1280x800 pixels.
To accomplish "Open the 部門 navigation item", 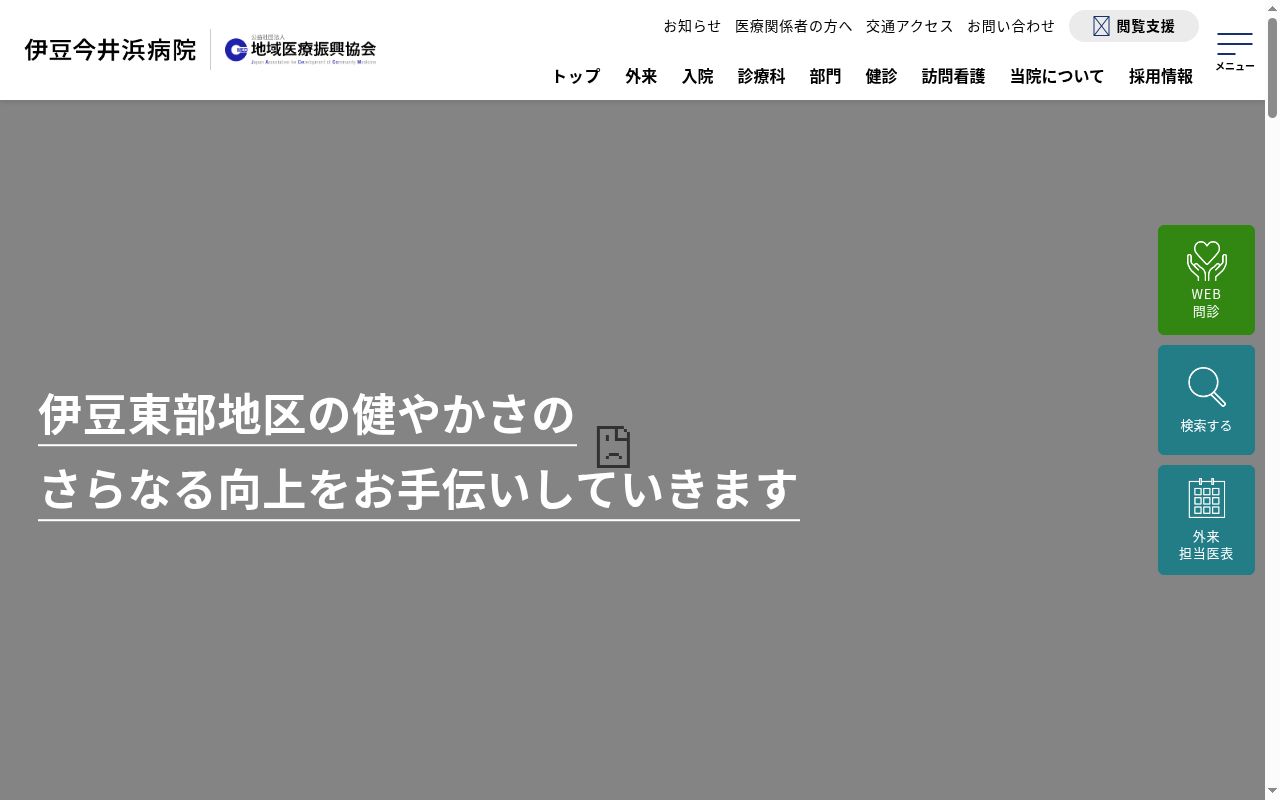I will (826, 76).
